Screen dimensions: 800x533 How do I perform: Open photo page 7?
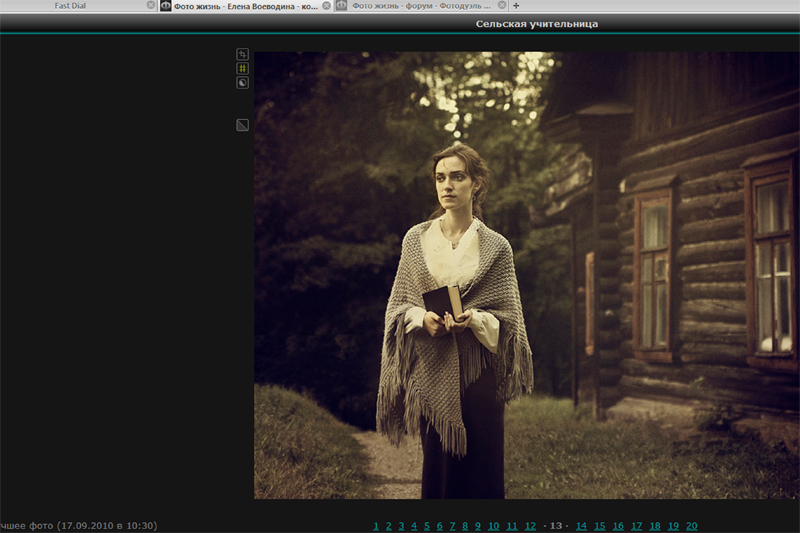pyautogui.click(x=452, y=526)
